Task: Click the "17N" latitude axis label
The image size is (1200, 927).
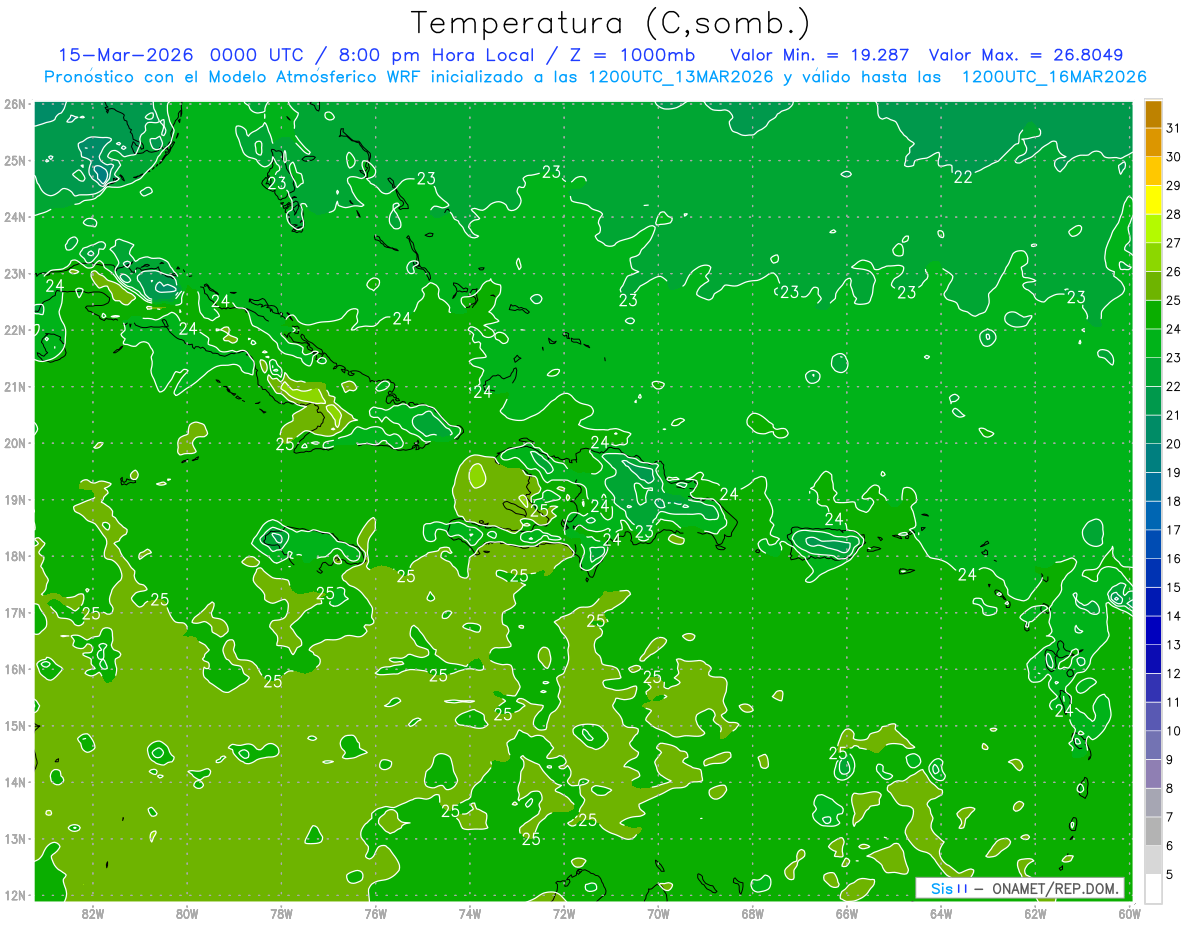Action: 15,612
